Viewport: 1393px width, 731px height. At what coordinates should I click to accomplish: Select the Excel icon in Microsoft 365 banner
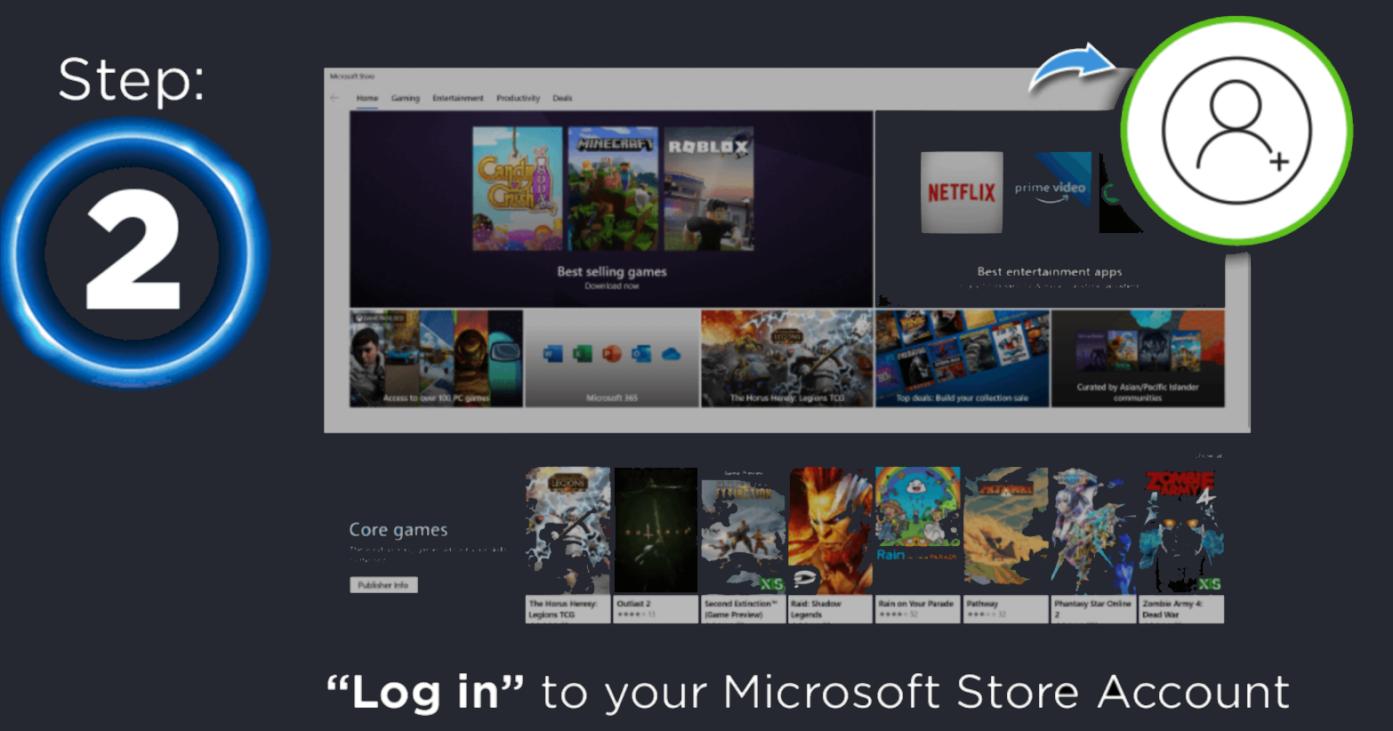(583, 354)
